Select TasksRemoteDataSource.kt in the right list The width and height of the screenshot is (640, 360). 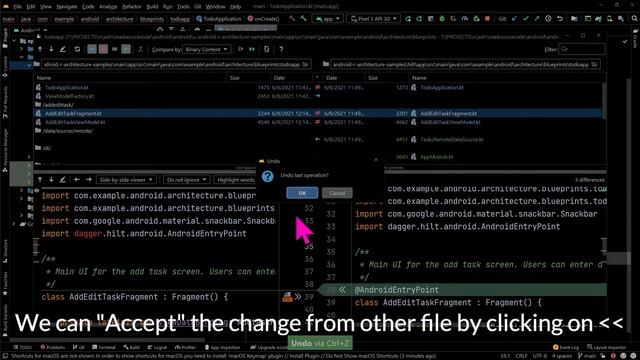click(x=451, y=140)
